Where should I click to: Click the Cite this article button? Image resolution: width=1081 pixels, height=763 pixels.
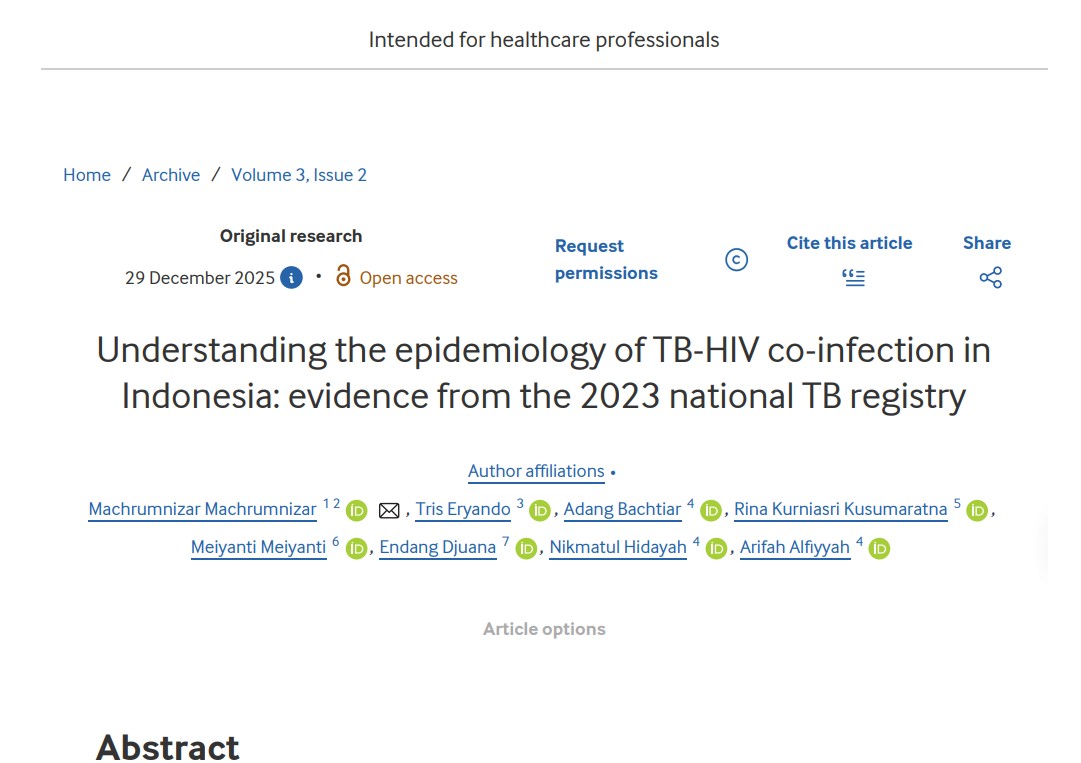[x=849, y=243]
